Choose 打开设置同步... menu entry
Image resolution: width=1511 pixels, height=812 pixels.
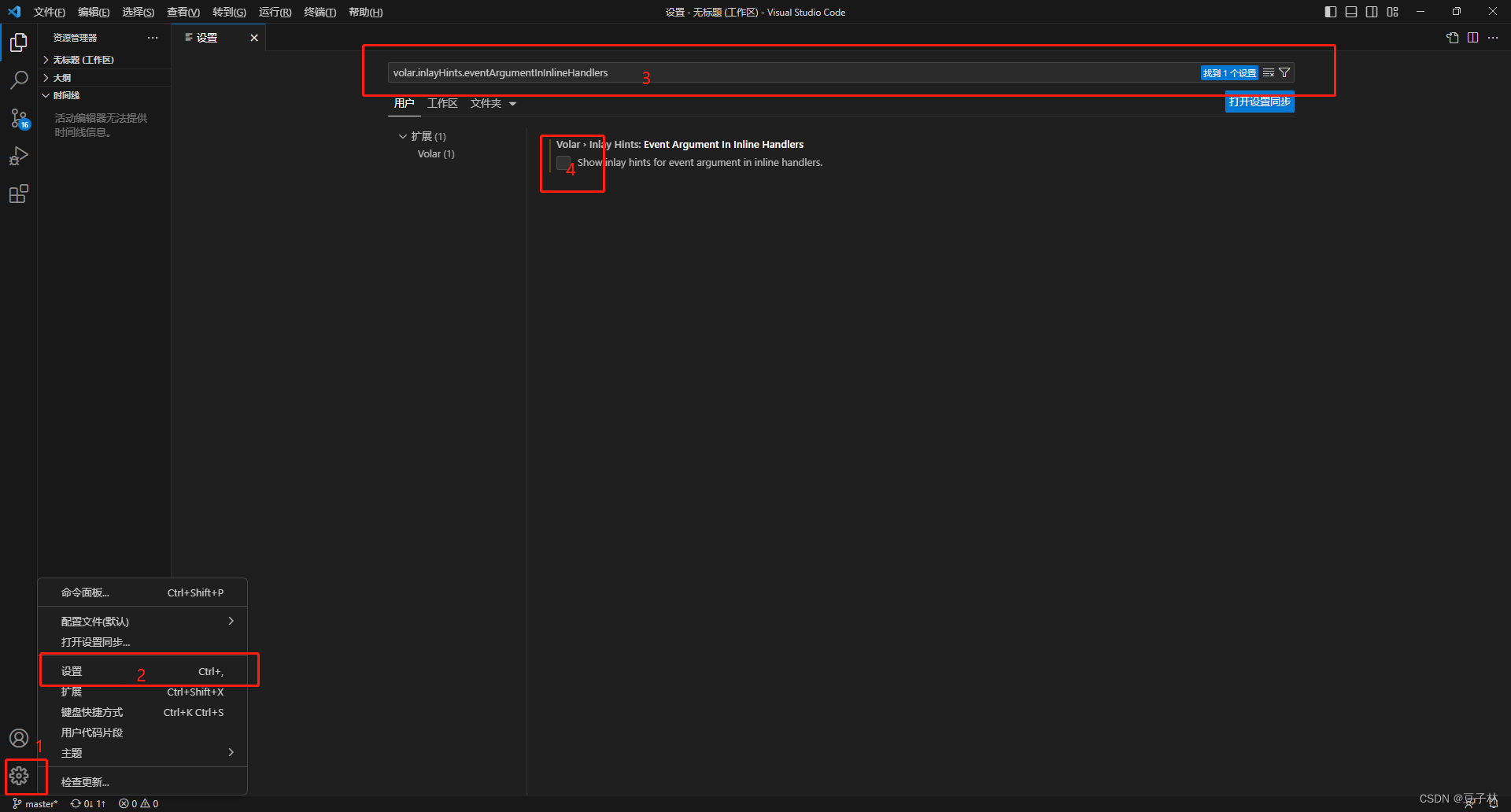[x=142, y=642]
